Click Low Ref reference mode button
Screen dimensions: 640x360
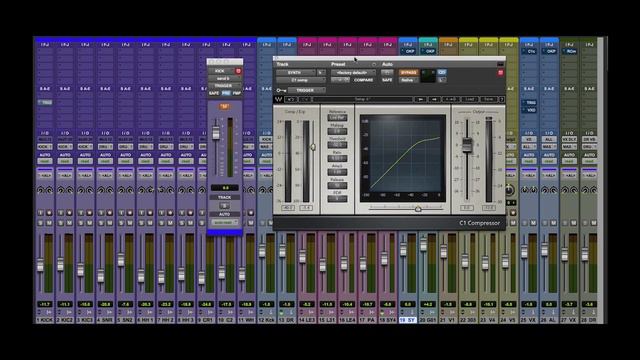[x=337, y=118]
